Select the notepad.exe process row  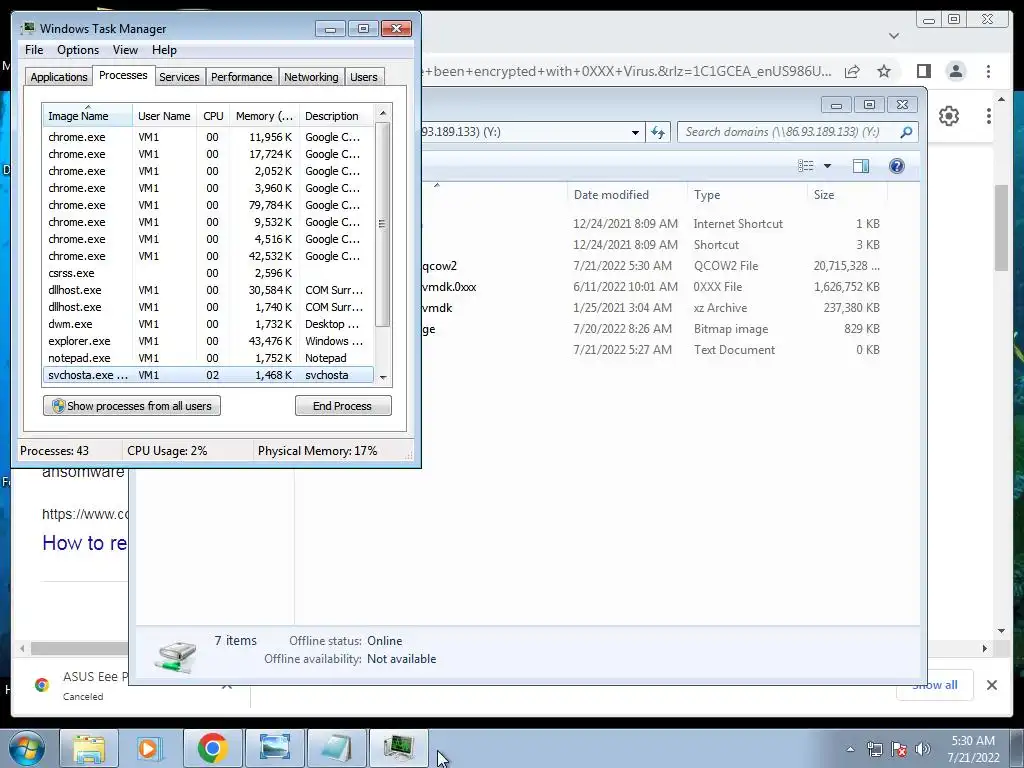208,358
